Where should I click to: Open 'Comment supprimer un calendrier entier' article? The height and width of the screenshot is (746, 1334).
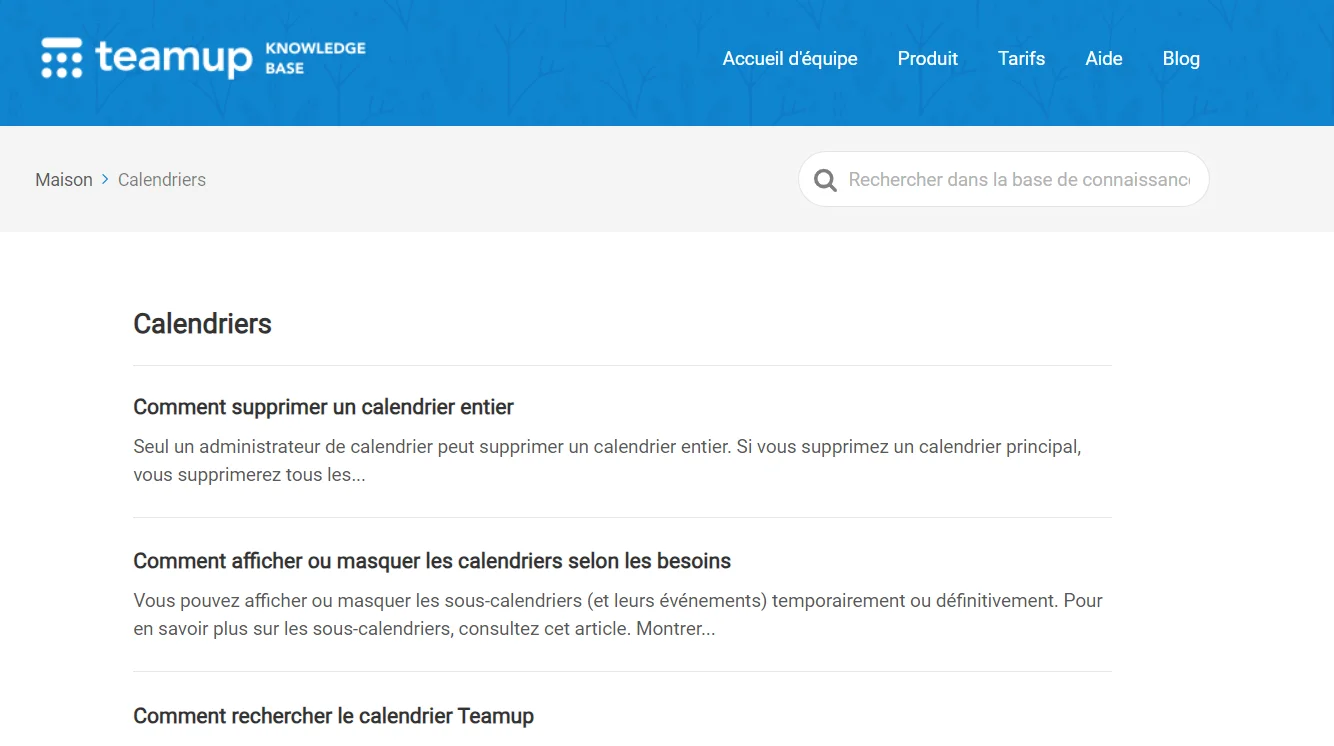322,407
